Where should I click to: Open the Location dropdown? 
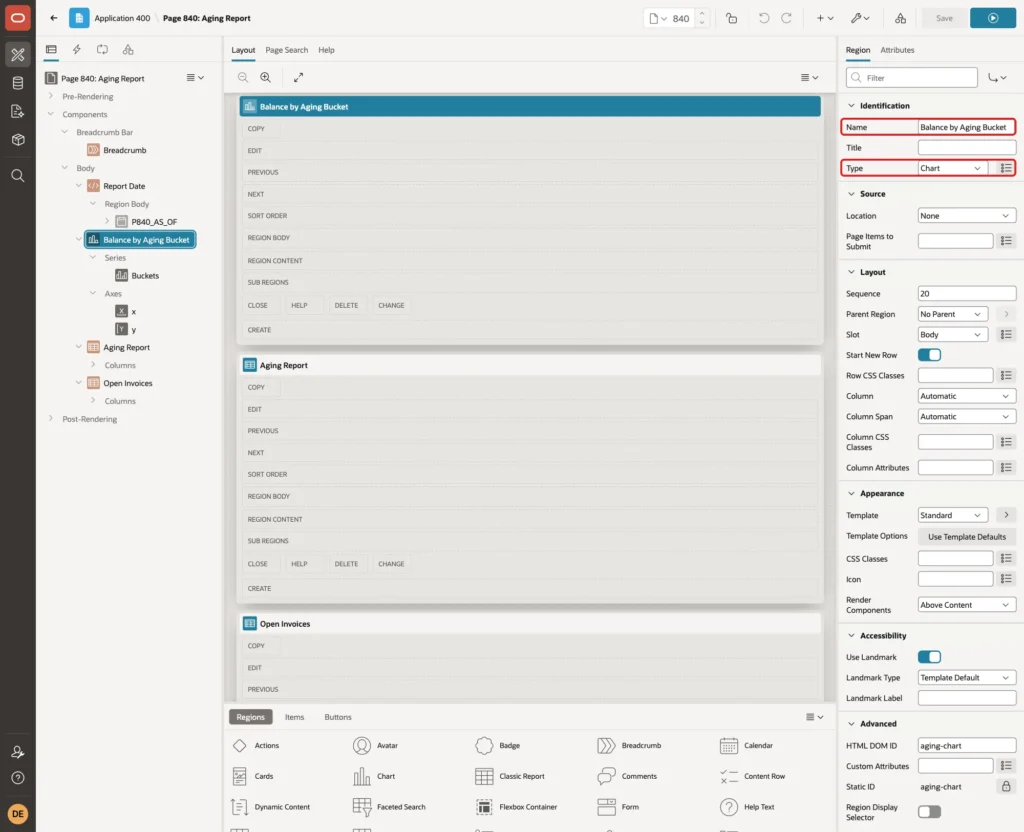tap(967, 216)
